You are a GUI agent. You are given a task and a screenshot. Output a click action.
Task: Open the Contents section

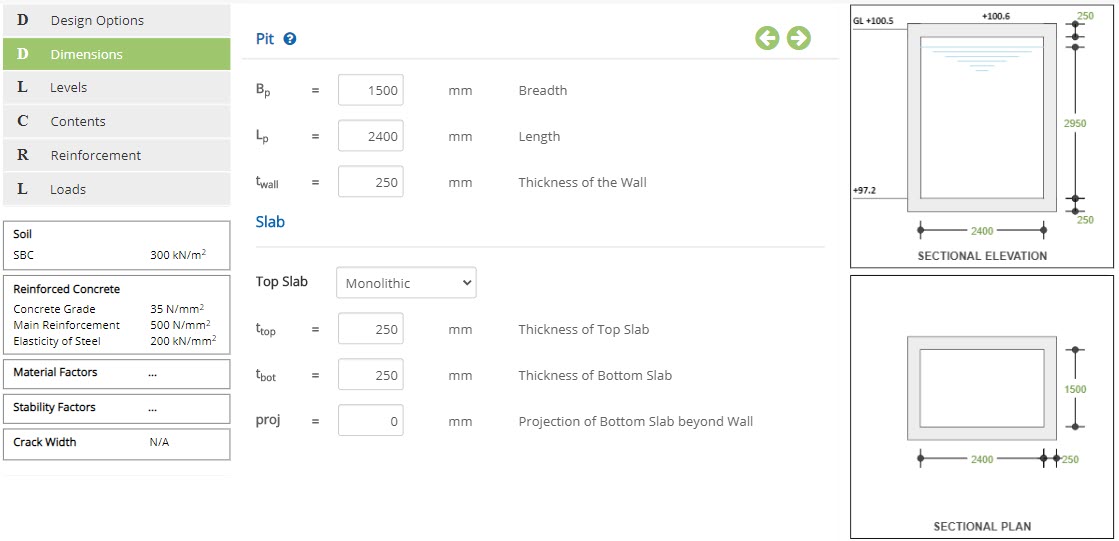116,121
